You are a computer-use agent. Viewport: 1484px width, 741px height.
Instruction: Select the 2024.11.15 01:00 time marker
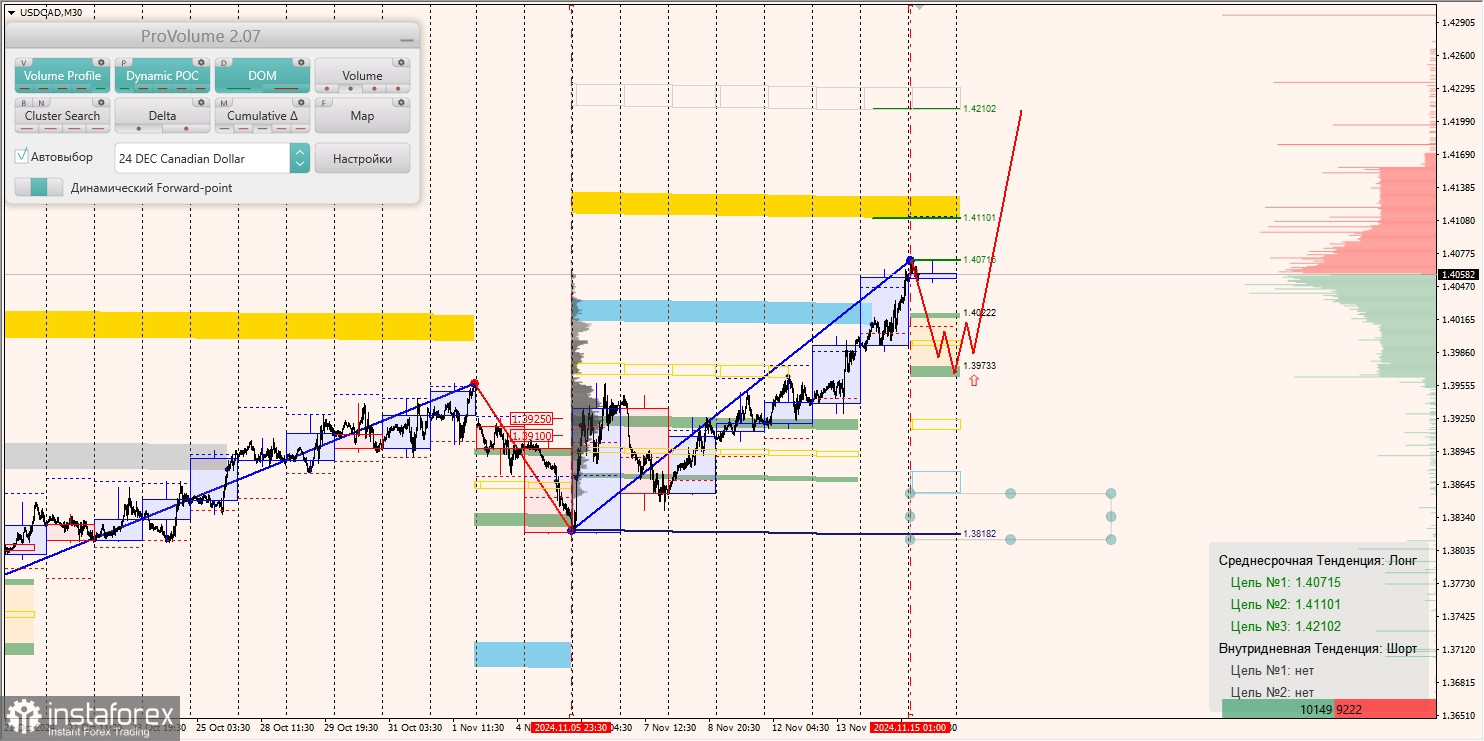[909, 728]
